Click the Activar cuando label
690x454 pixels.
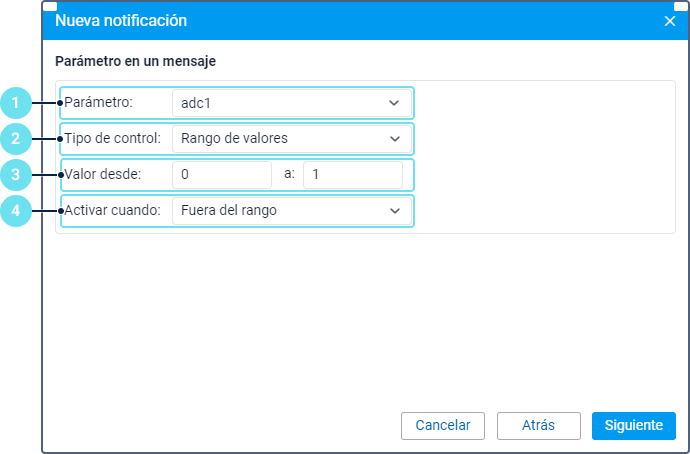(x=112, y=210)
